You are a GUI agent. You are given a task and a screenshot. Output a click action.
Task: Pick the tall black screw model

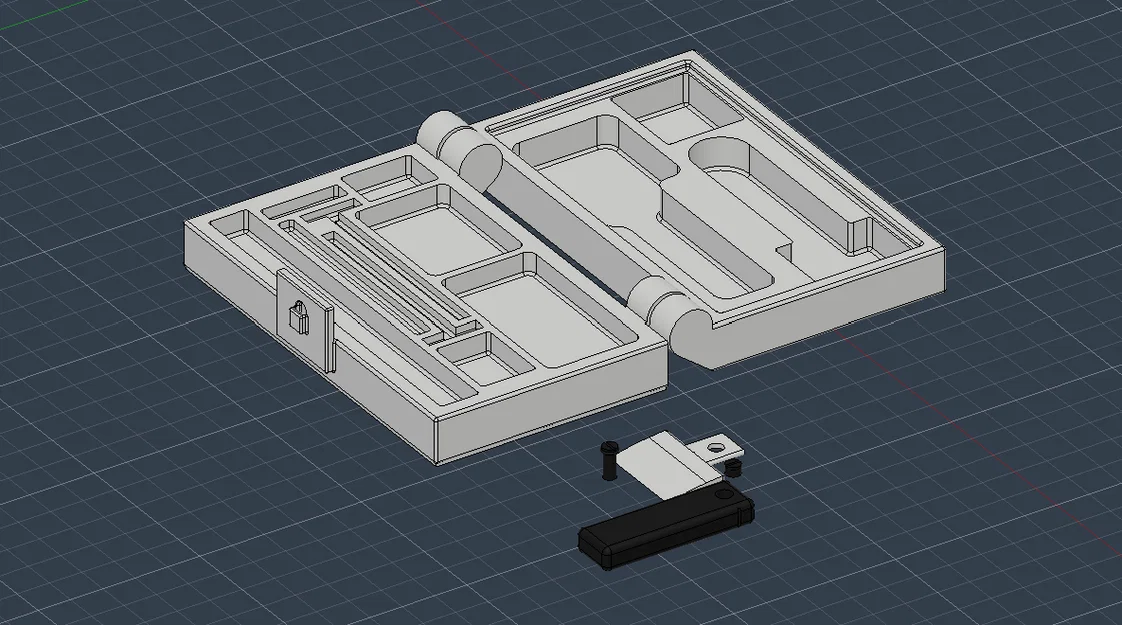click(x=610, y=462)
